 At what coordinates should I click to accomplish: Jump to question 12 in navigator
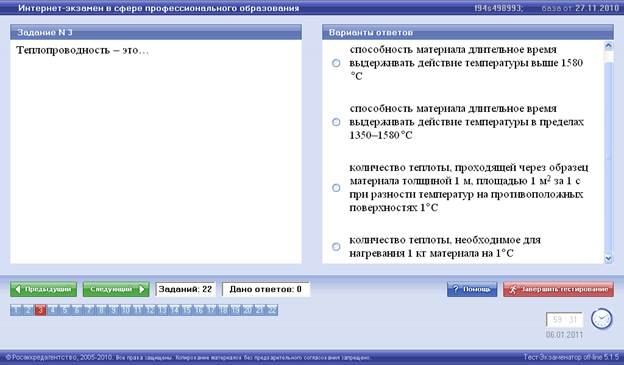[x=150, y=310]
